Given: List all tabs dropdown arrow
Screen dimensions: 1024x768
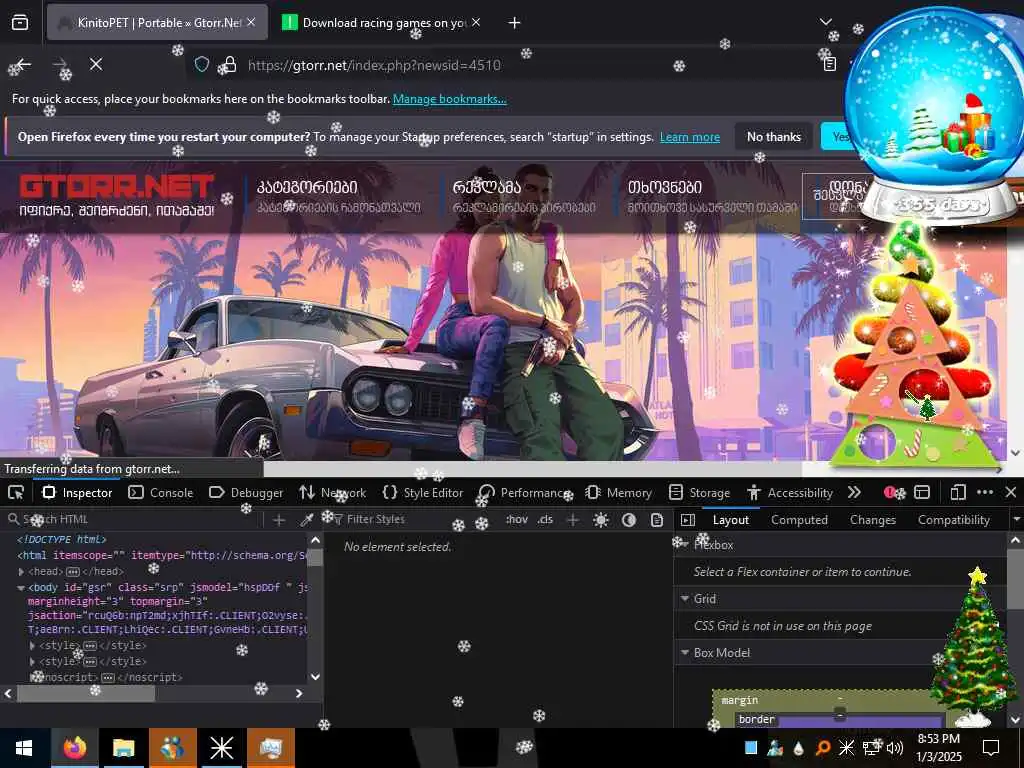Looking at the screenshot, I should (x=825, y=22).
